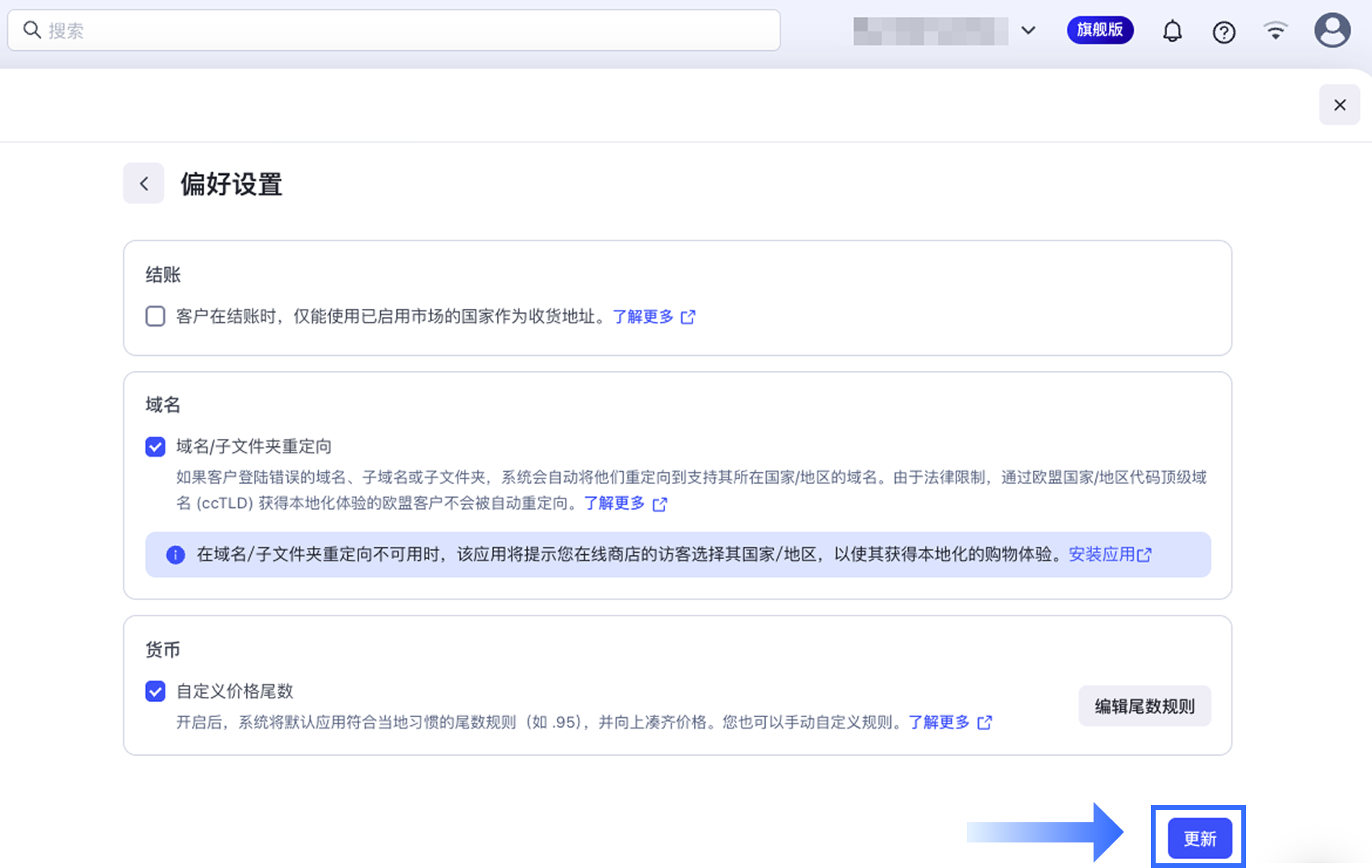
Task: Open 了解更多 link in 货币 section
Action: click(939, 722)
